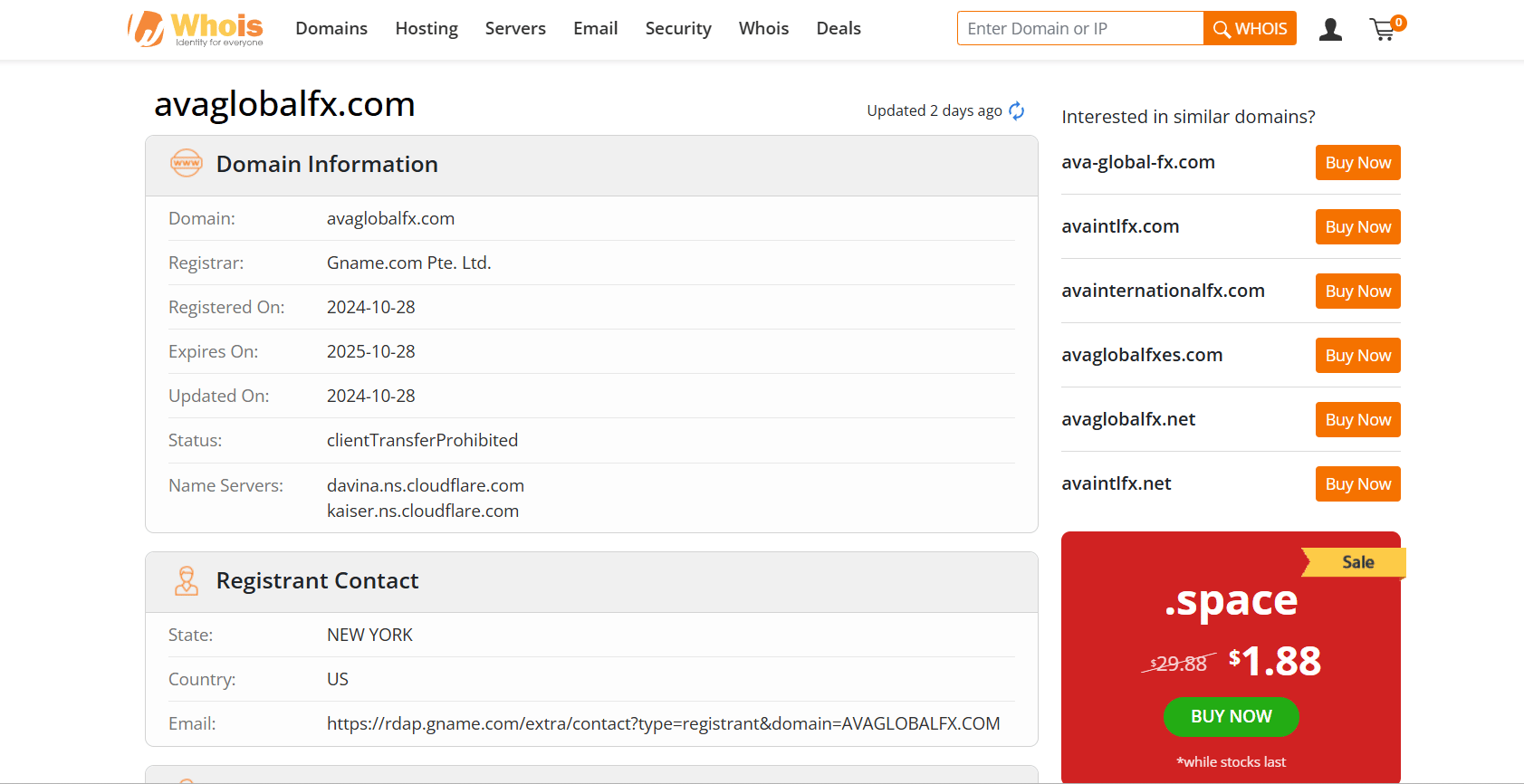
Task: Click name server kaiser.ns.cloudflare.com
Action: [x=423, y=511]
